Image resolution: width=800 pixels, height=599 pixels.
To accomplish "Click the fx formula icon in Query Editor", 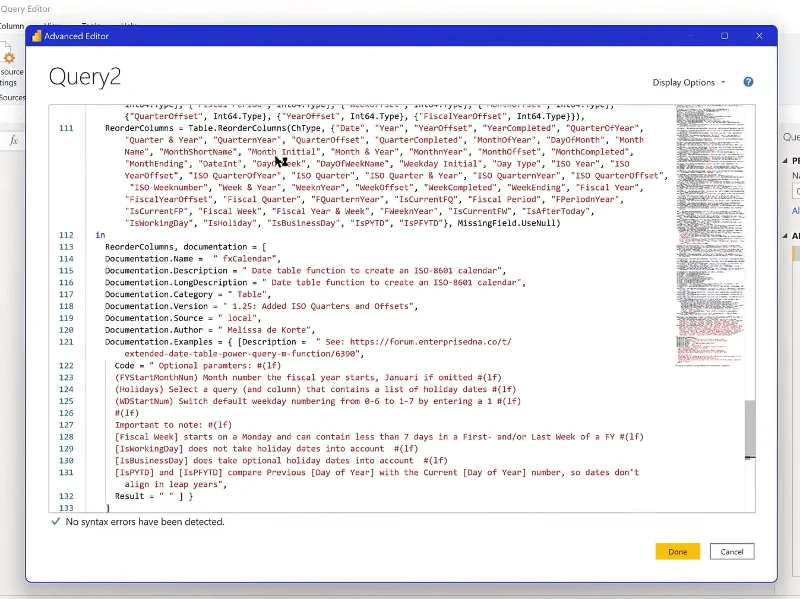I will [x=14, y=140].
